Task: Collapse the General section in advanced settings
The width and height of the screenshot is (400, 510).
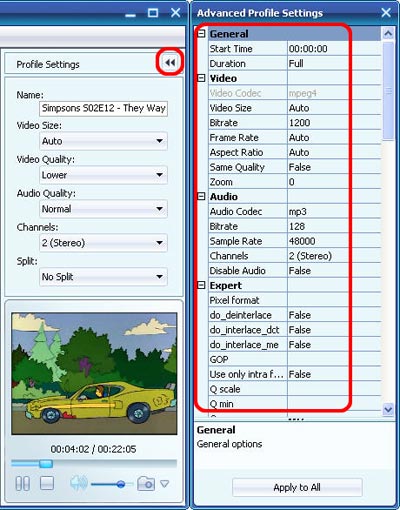Action: (201, 34)
